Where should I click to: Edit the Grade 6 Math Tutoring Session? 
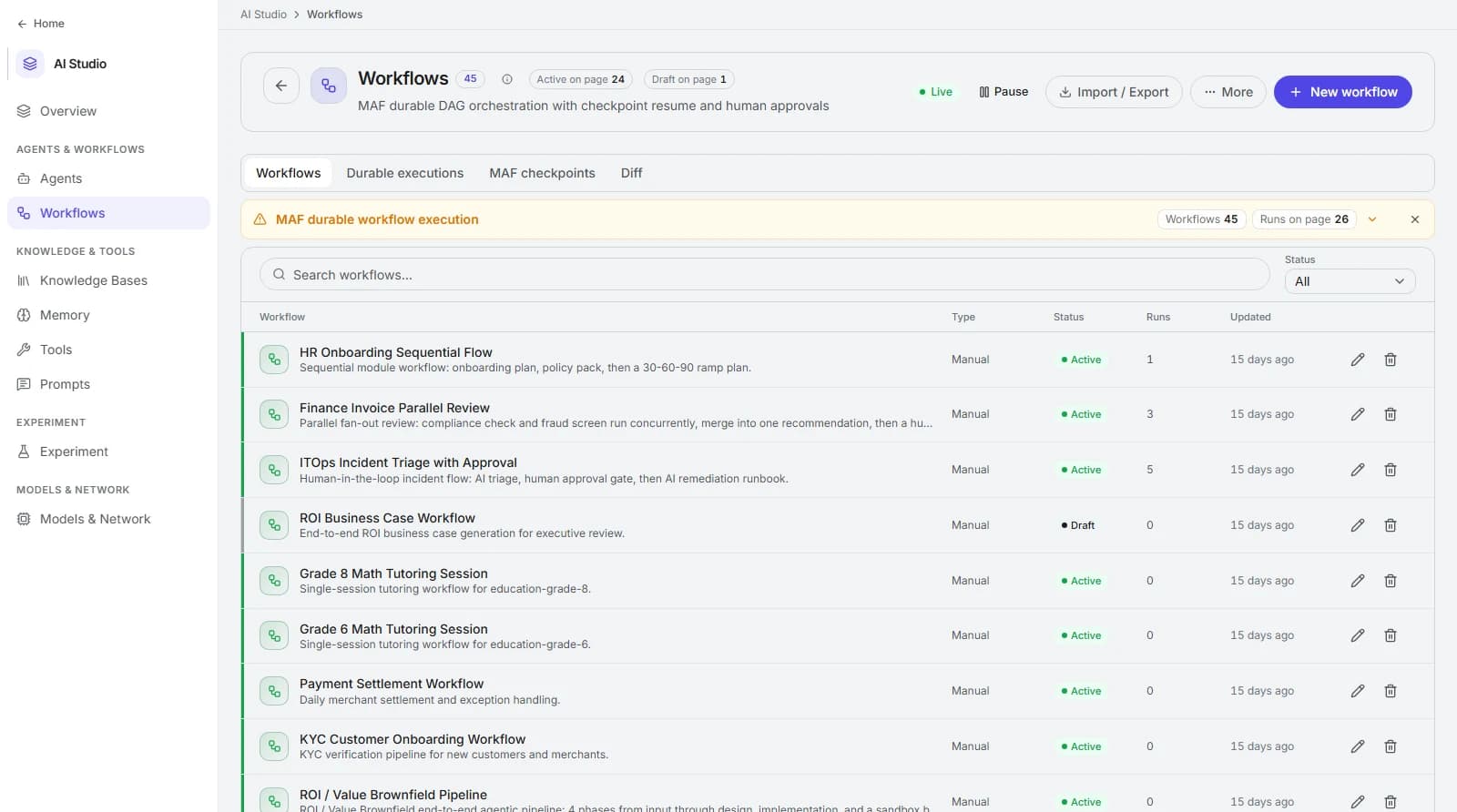[x=1357, y=635]
